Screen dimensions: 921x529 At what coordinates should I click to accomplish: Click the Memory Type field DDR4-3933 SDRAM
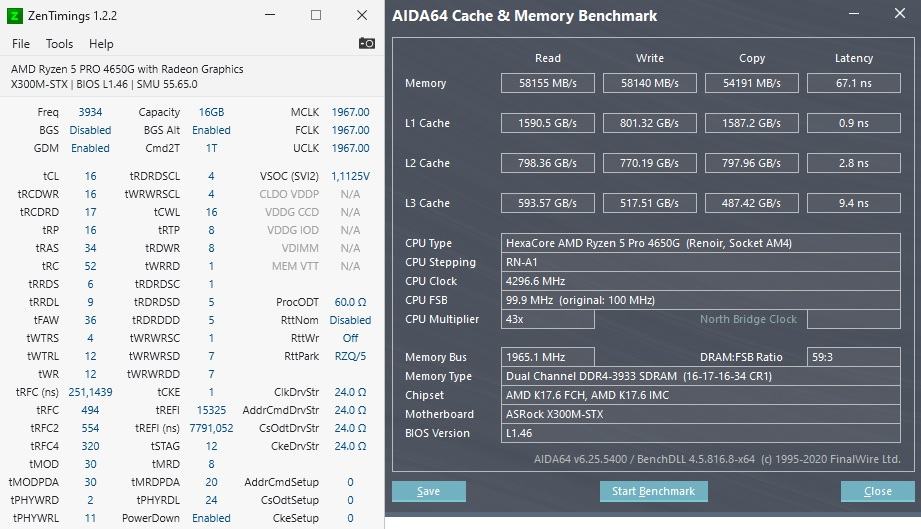pos(701,376)
